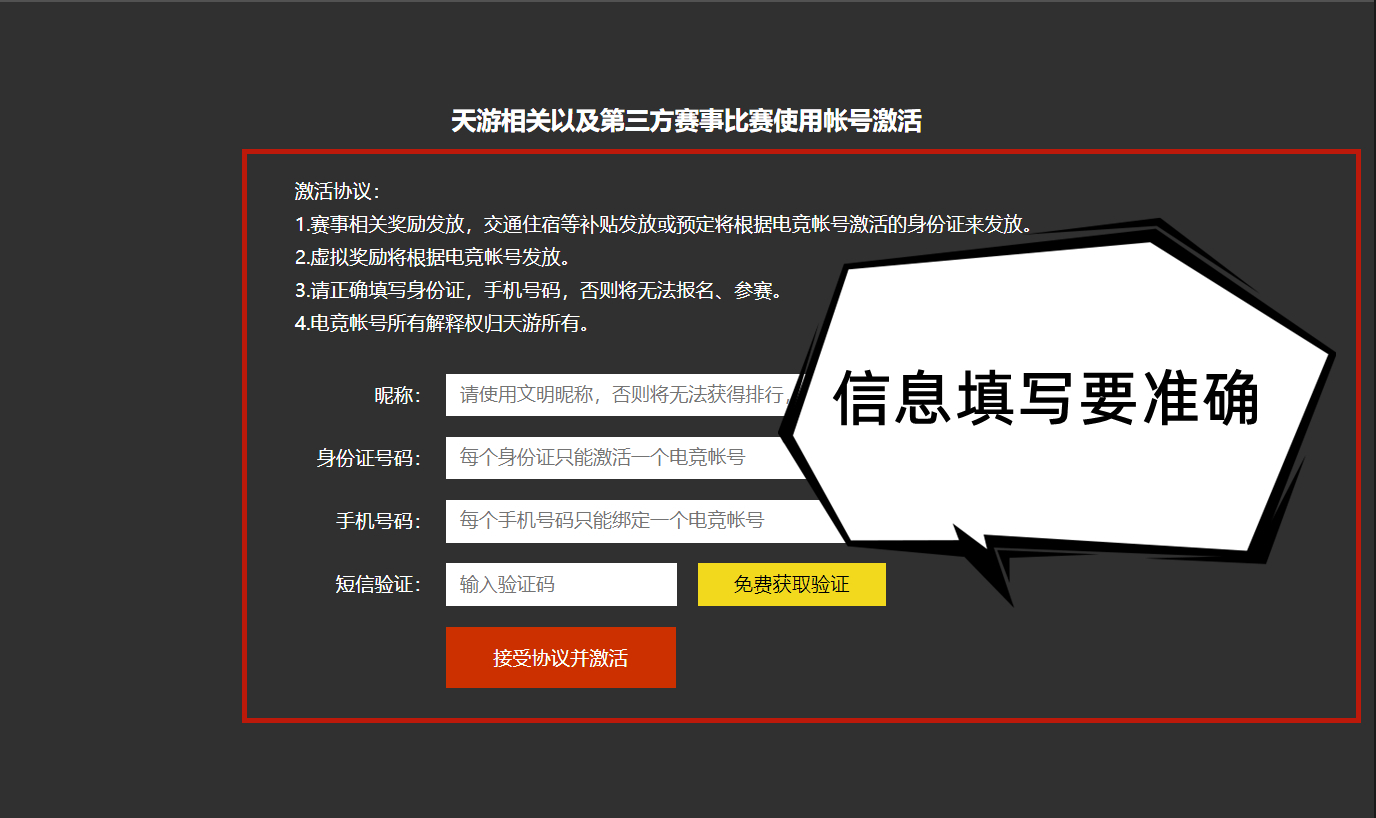Click the 昵称 field label
The image size is (1376, 818).
pyautogui.click(x=397, y=396)
